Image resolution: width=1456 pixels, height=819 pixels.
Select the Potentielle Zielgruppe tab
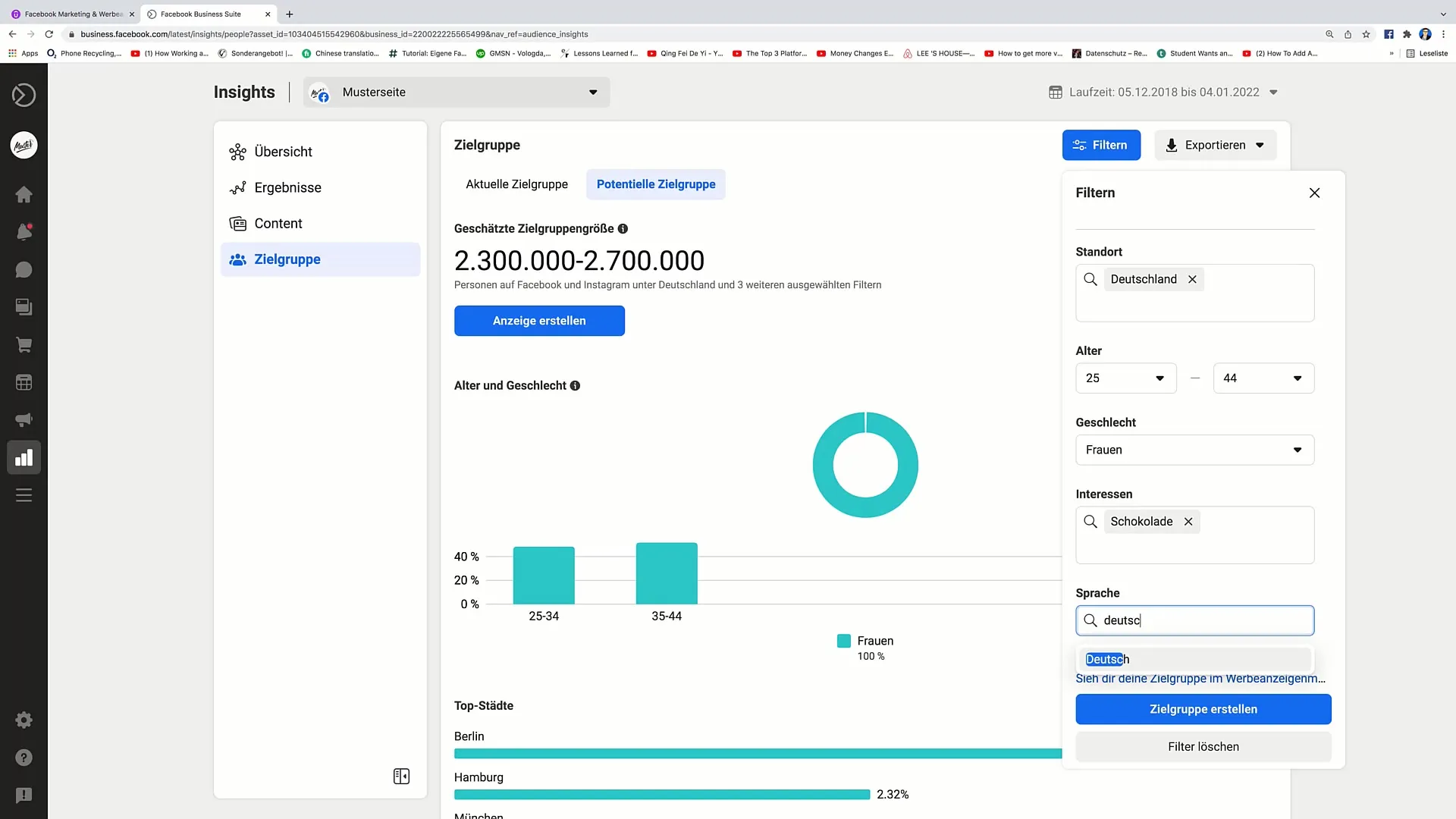pyautogui.click(x=656, y=184)
